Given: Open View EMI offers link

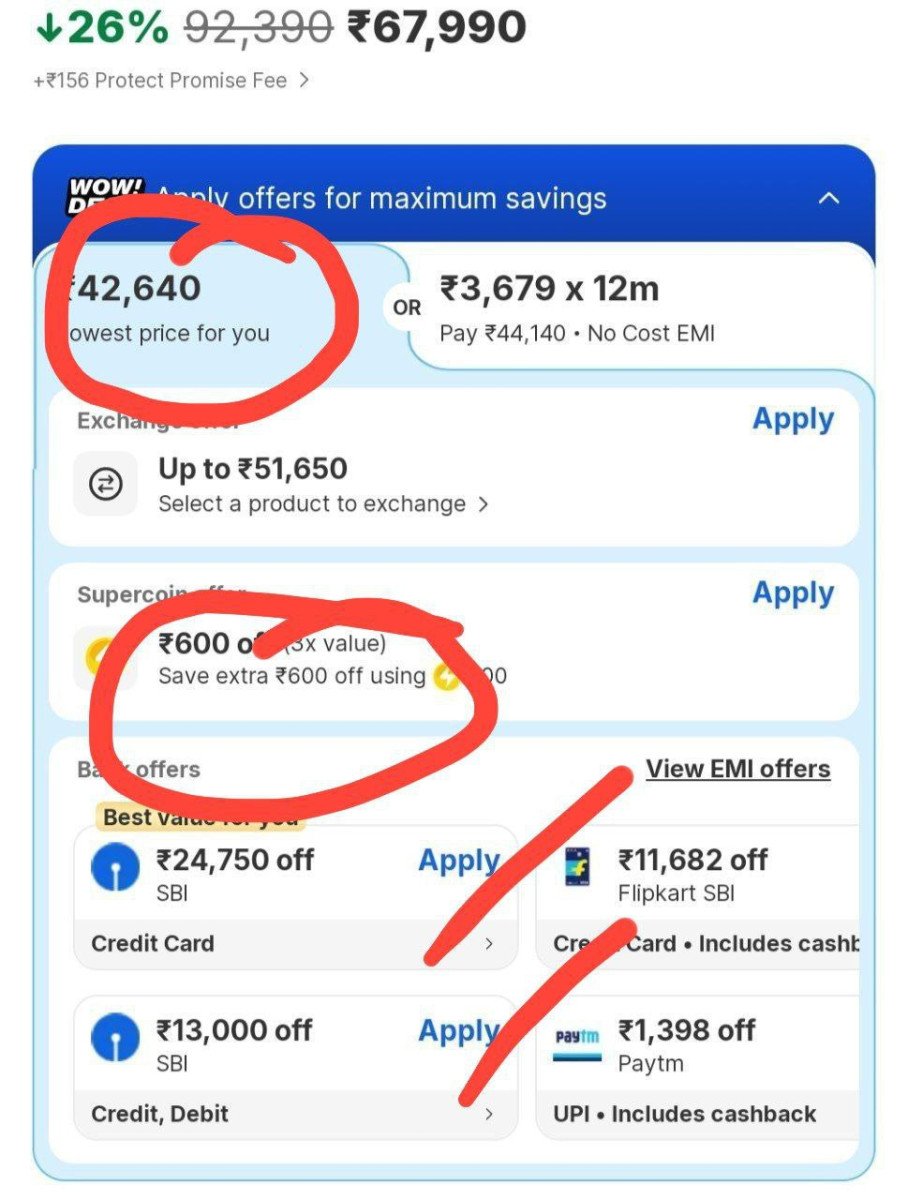Looking at the screenshot, I should [x=737, y=769].
